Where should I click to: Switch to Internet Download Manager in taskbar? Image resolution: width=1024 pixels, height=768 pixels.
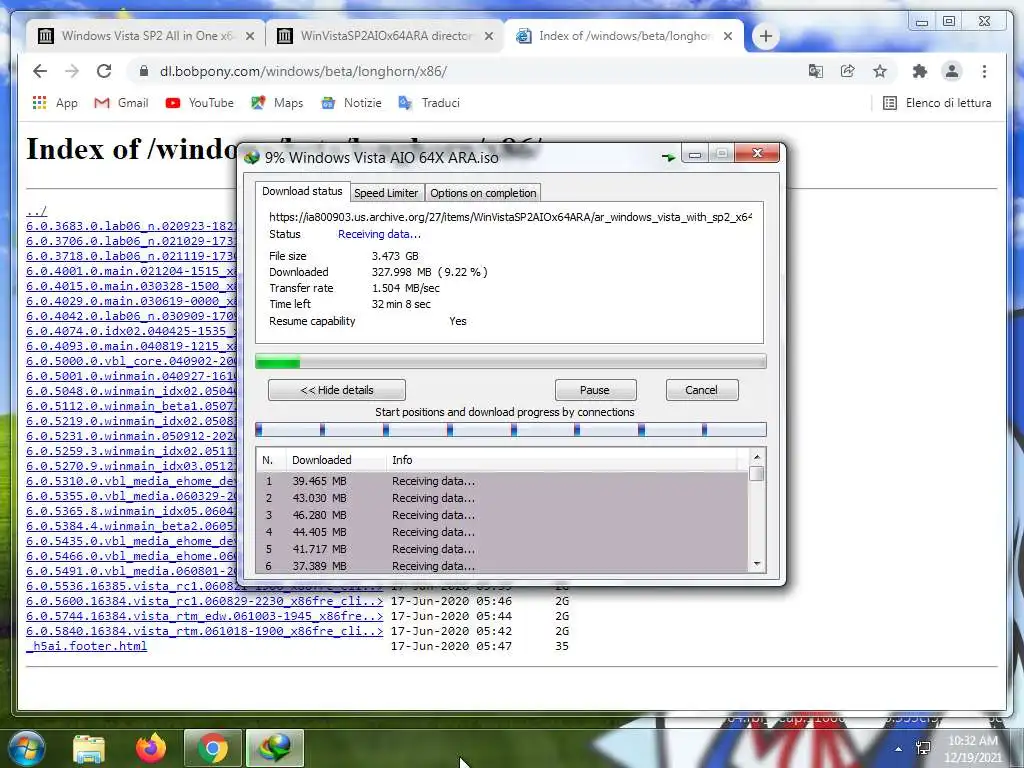click(x=274, y=748)
